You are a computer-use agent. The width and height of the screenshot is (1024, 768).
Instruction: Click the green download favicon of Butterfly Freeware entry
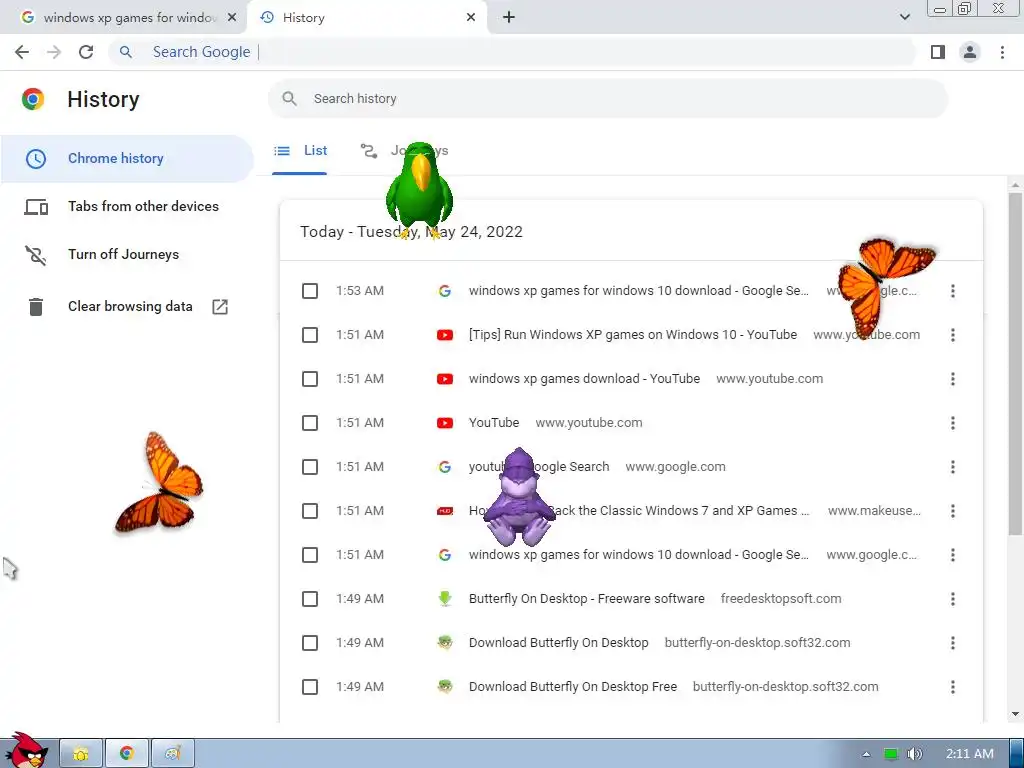445,599
